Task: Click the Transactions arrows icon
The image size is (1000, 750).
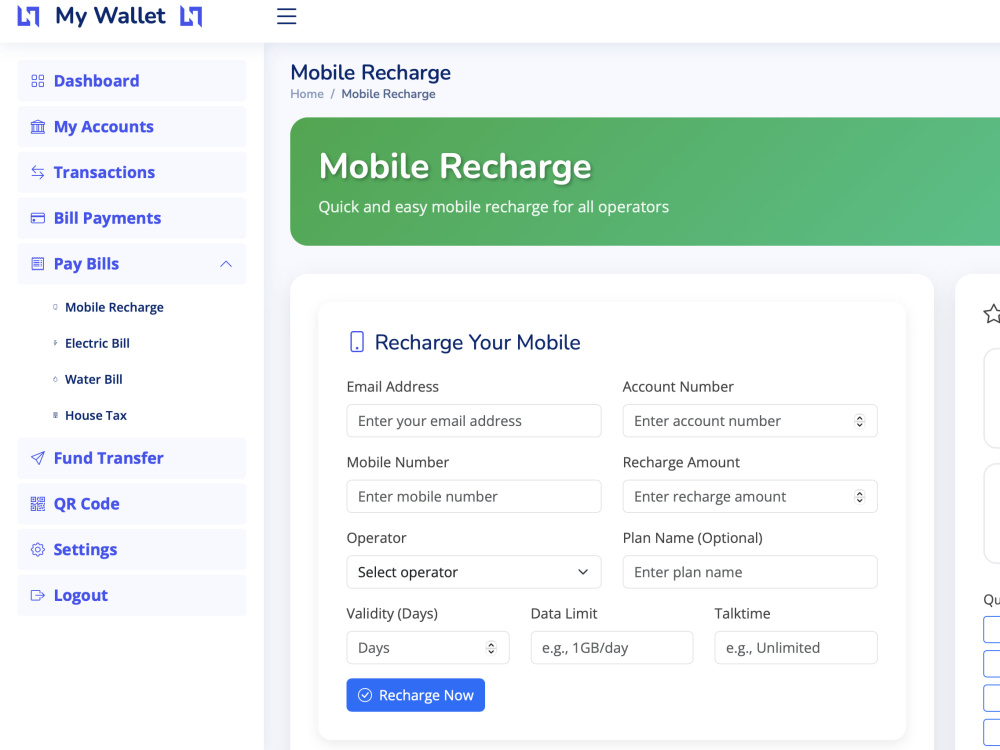Action: pos(38,172)
